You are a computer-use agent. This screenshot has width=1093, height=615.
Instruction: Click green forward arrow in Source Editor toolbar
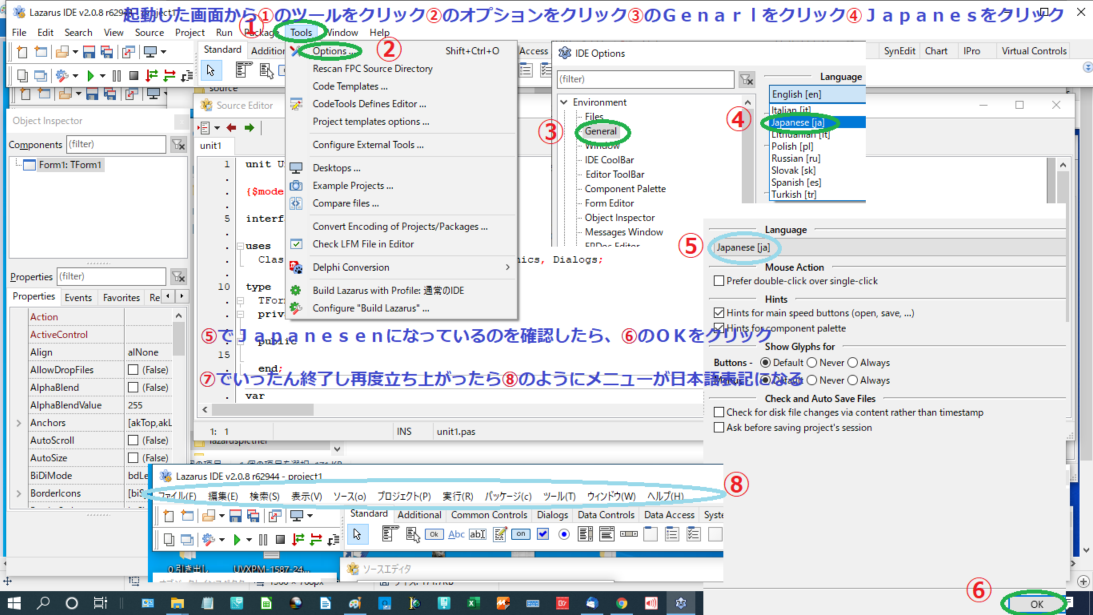pyautogui.click(x=249, y=128)
